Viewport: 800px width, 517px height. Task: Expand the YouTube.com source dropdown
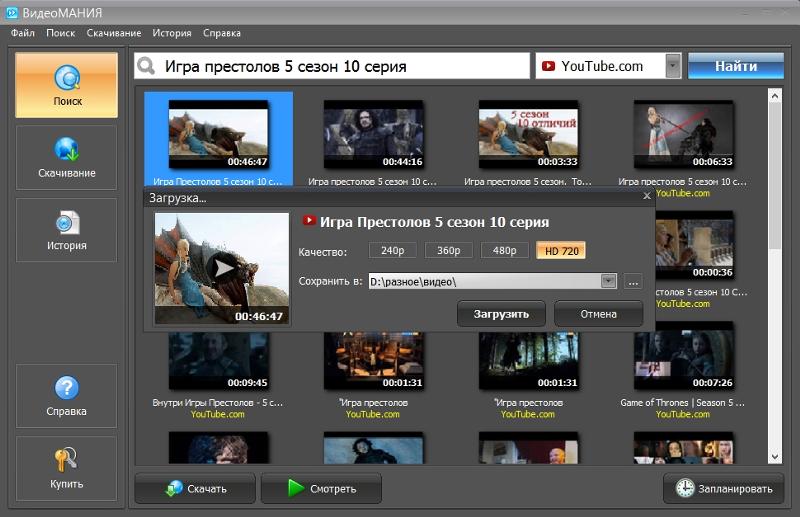coord(673,66)
